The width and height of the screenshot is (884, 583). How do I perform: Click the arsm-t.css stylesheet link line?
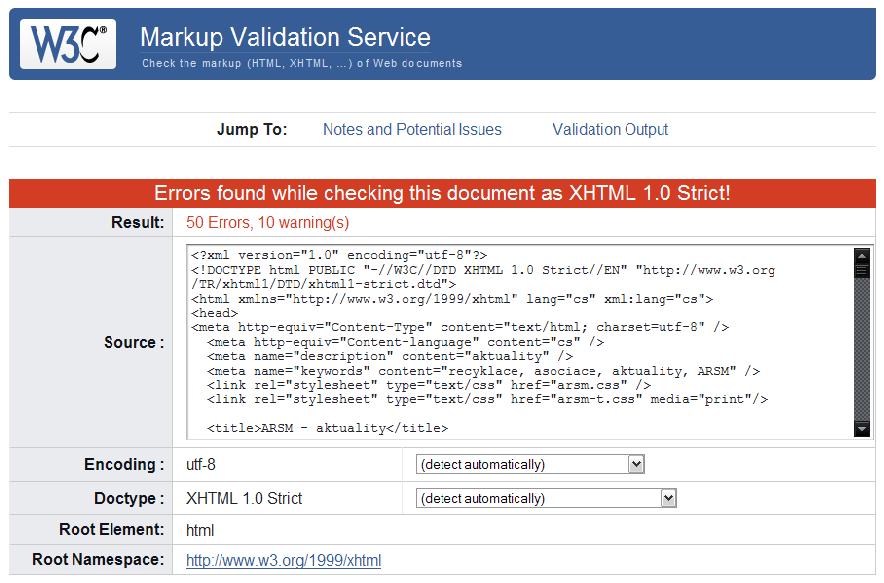[487, 399]
